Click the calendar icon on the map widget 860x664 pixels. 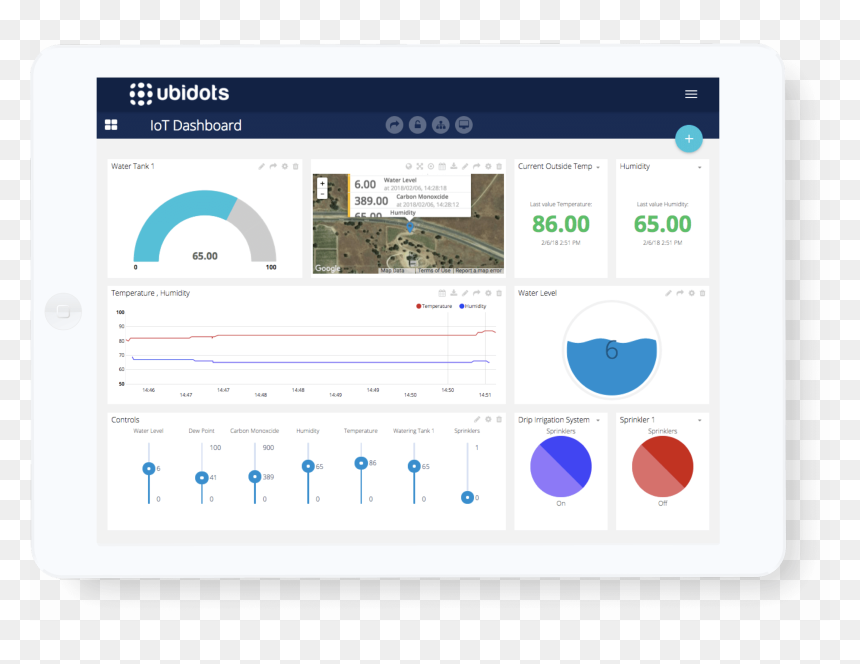coord(442,166)
